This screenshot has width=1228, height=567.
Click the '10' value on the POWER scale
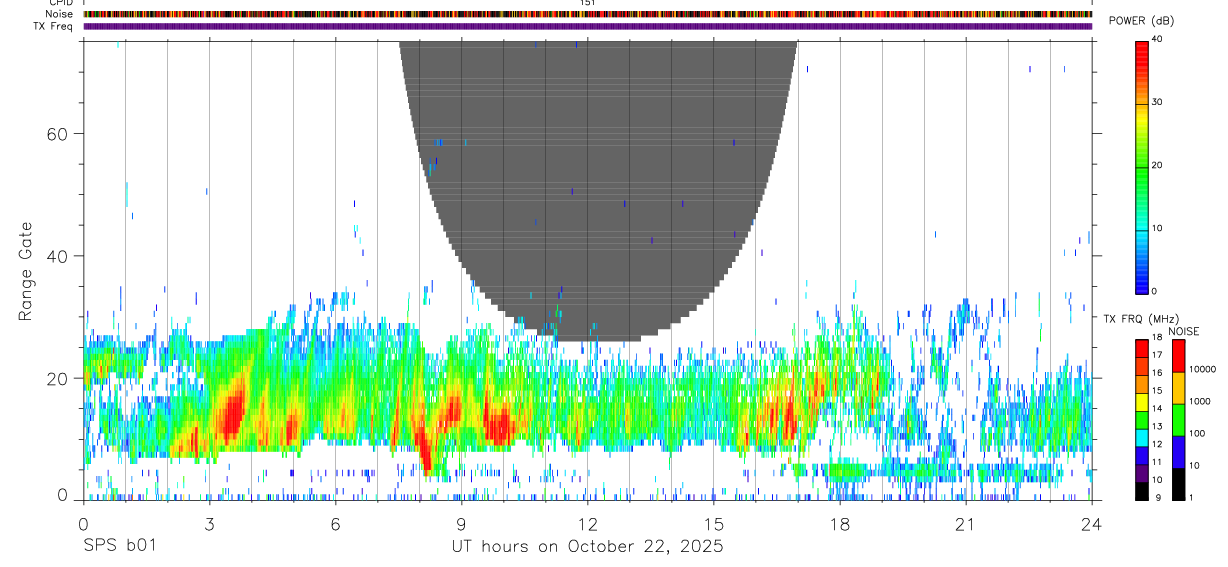click(x=1159, y=228)
